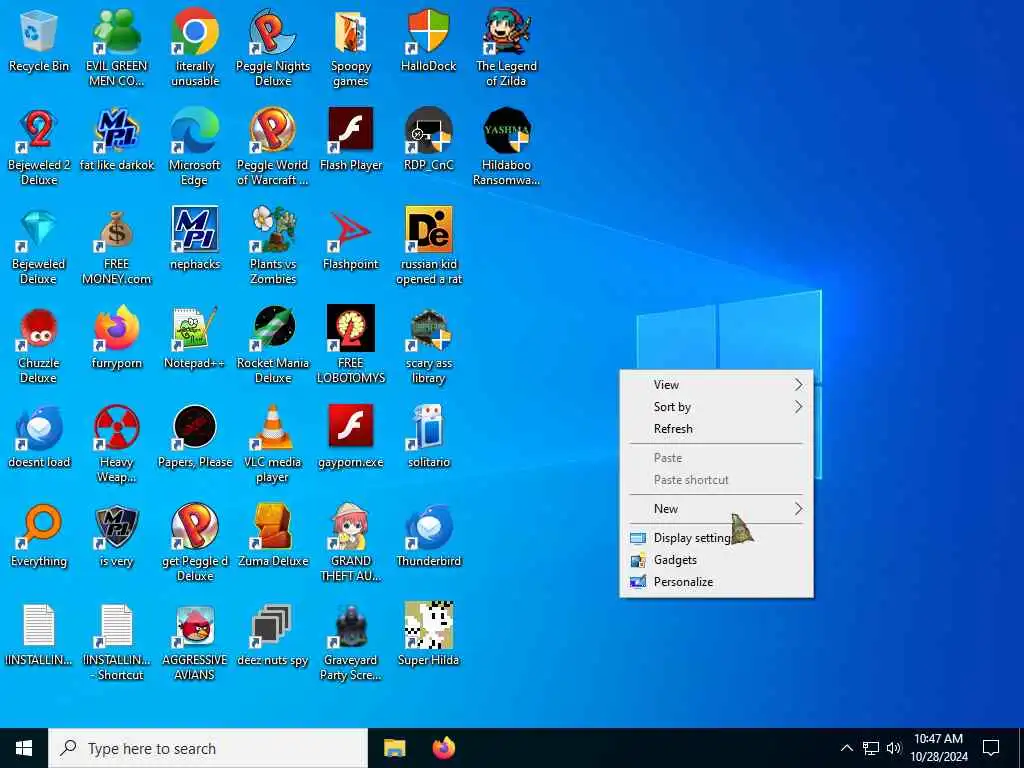The width and height of the screenshot is (1024, 768).
Task: Open the Action Center notifications icon
Action: coord(991,748)
